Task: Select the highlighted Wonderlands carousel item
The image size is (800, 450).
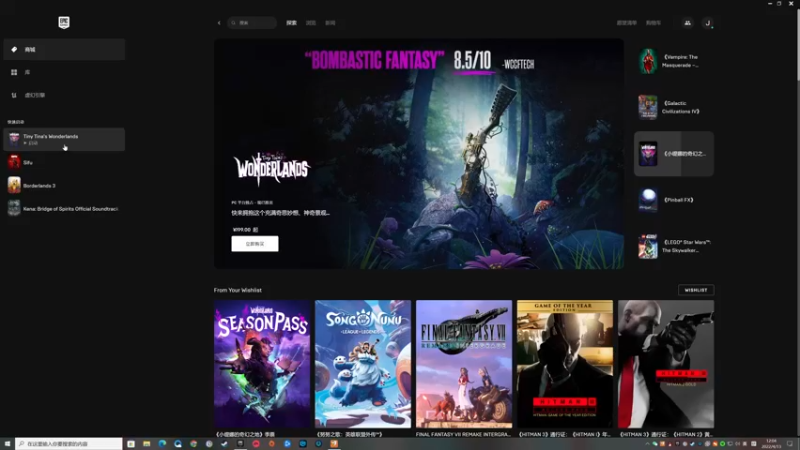Action: [x=674, y=154]
